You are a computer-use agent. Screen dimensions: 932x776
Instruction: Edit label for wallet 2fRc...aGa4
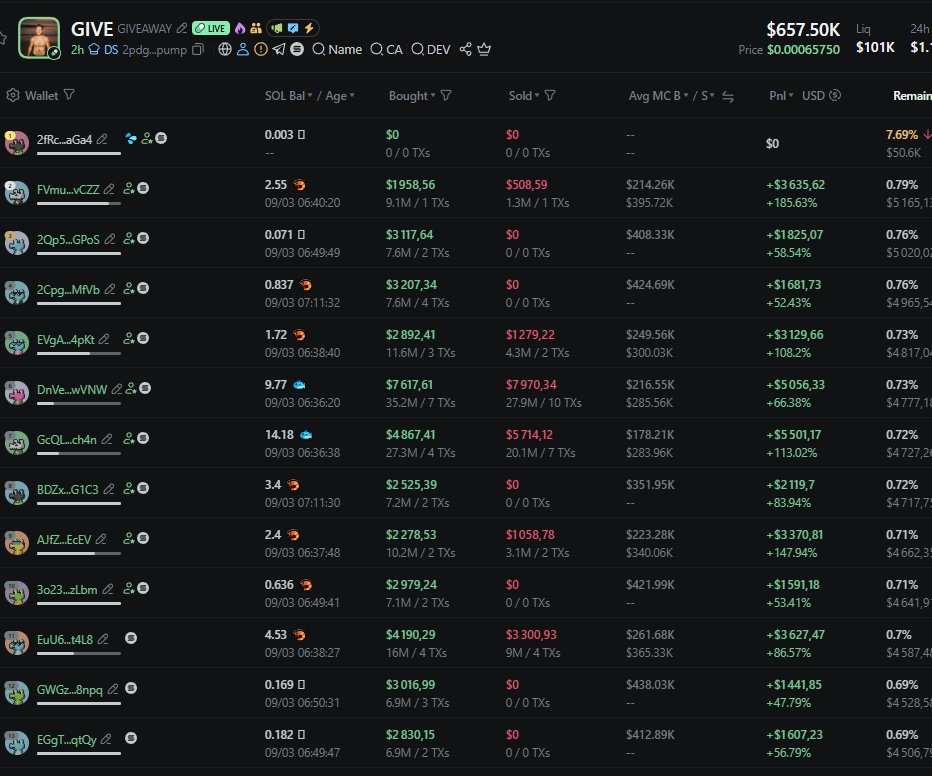(x=102, y=139)
